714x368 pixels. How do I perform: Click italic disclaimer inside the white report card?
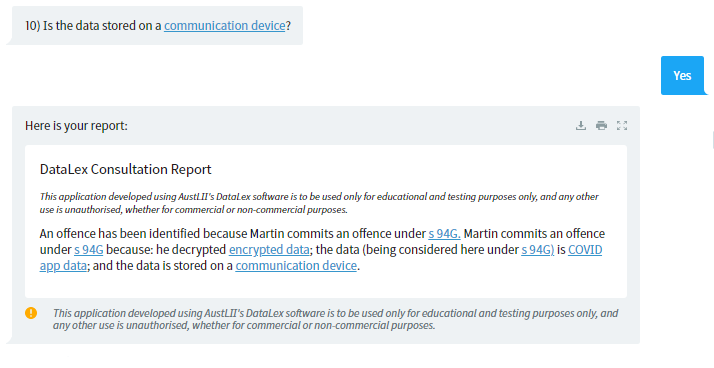(319, 203)
